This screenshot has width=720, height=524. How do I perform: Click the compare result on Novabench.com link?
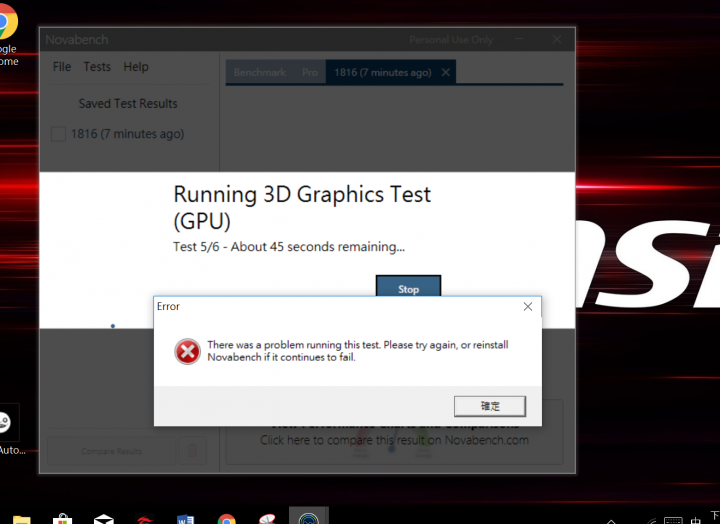(x=394, y=440)
